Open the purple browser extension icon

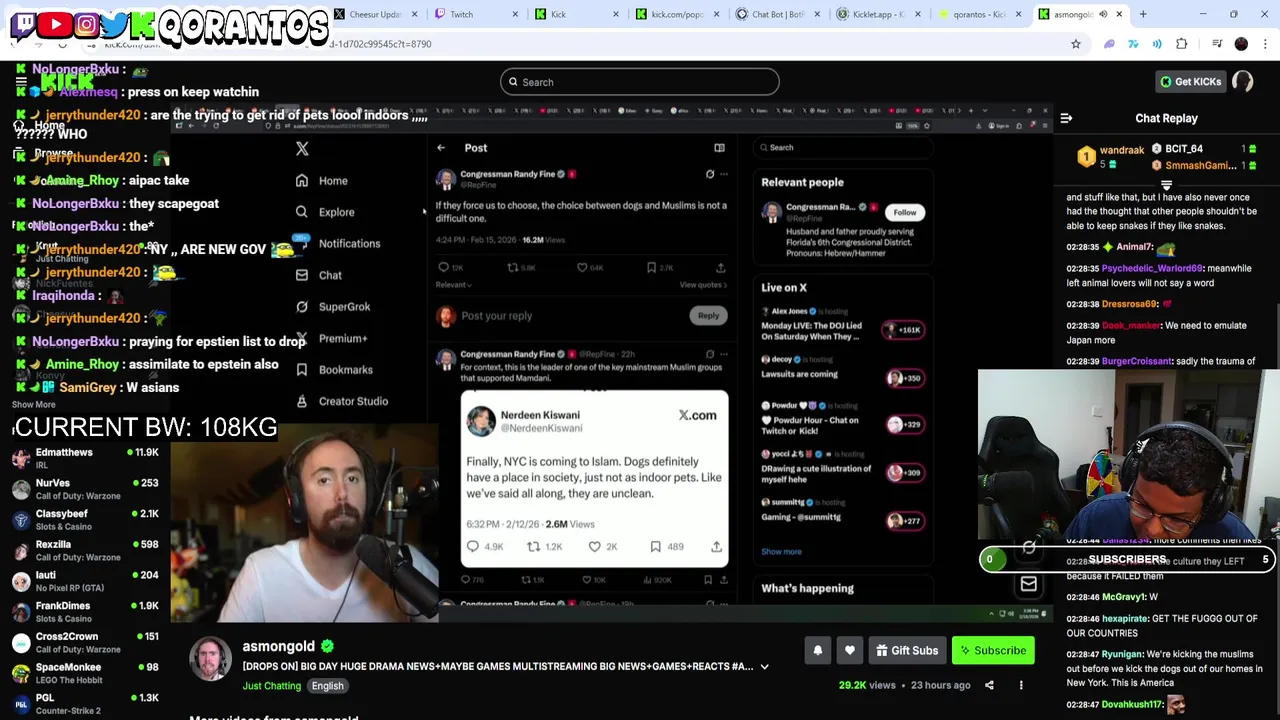(x=1109, y=44)
